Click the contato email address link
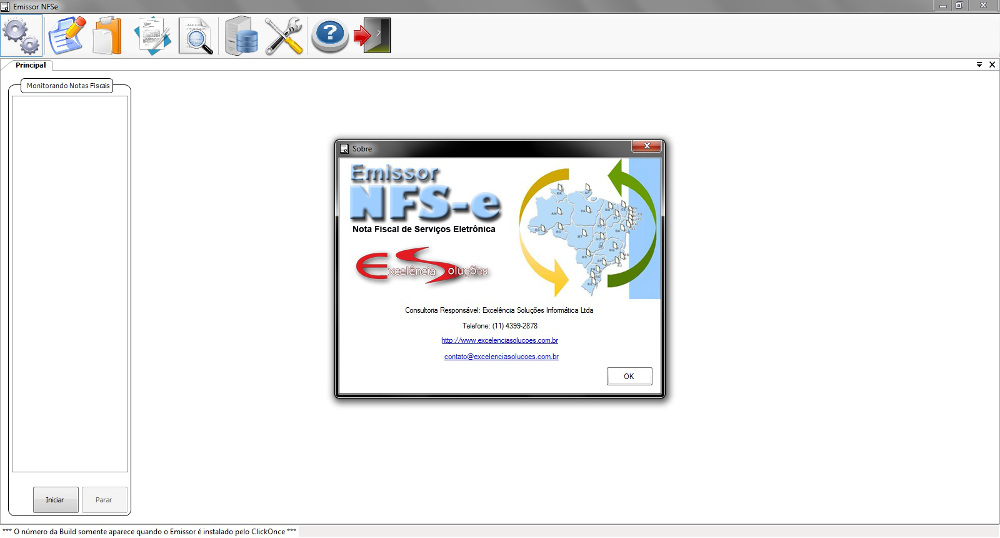 pyautogui.click(x=501, y=356)
